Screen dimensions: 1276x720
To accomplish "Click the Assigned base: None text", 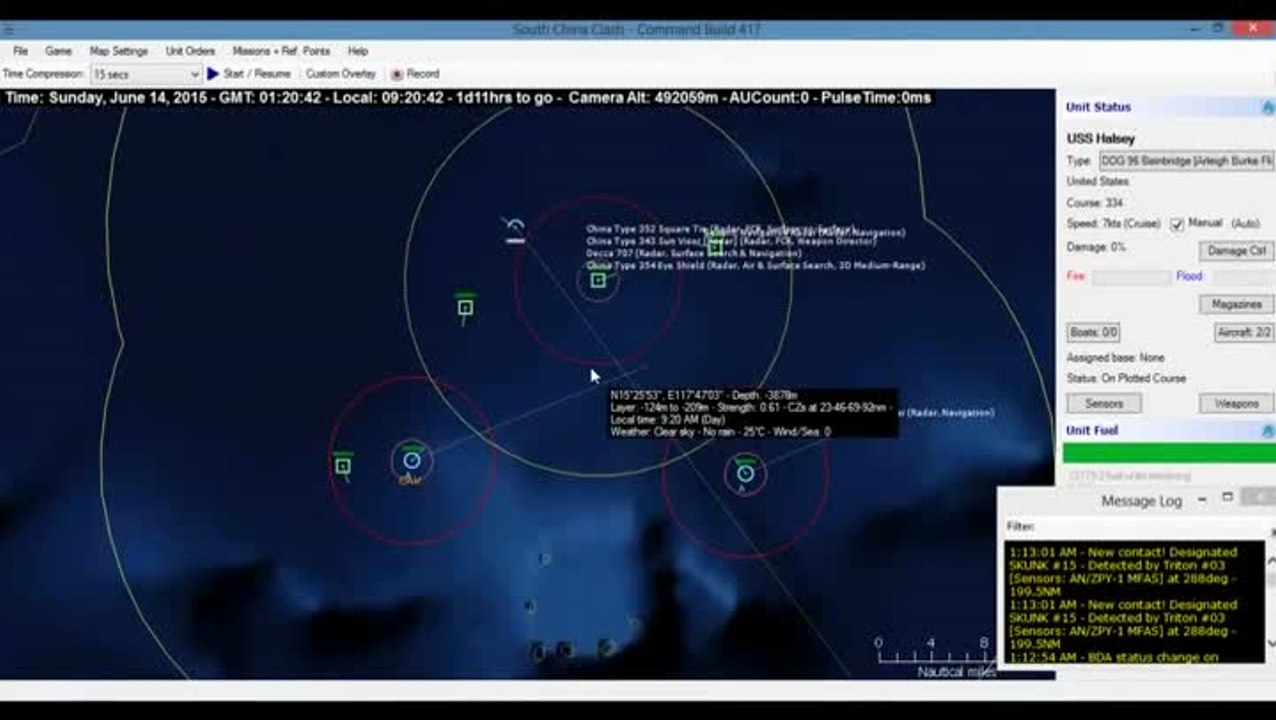I will pyautogui.click(x=1116, y=358).
